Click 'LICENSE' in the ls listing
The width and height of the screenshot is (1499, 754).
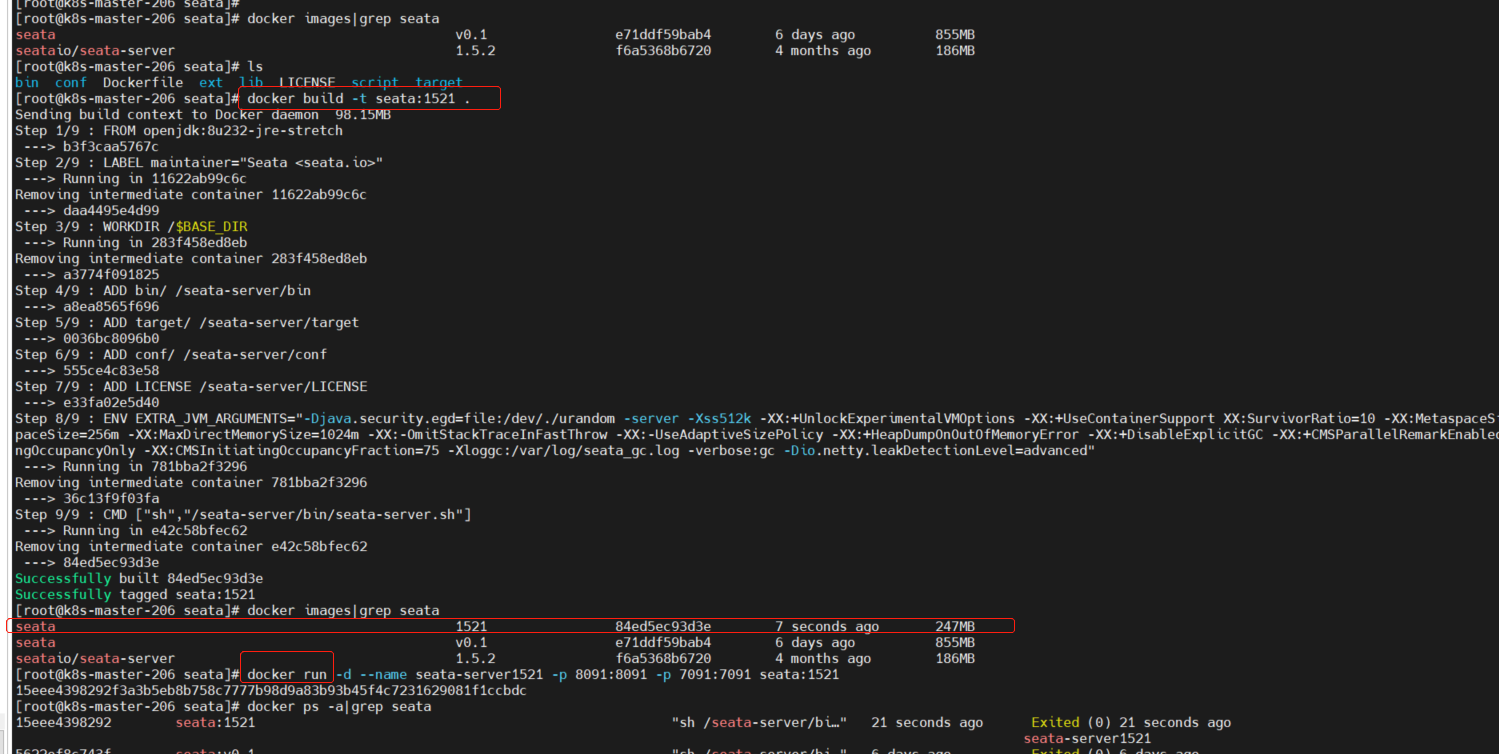pyautogui.click(x=307, y=83)
